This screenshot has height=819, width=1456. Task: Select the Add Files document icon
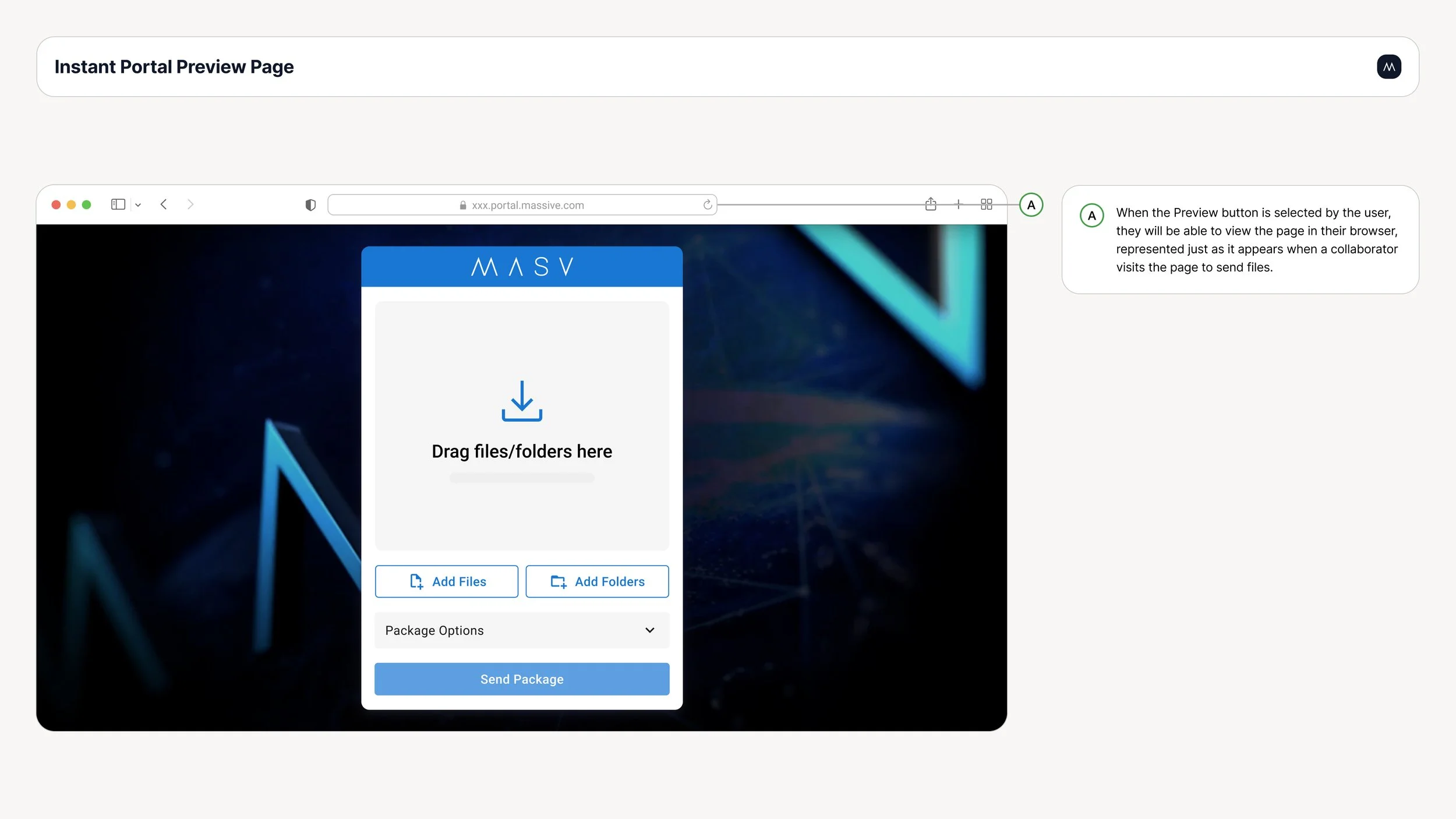coord(417,581)
